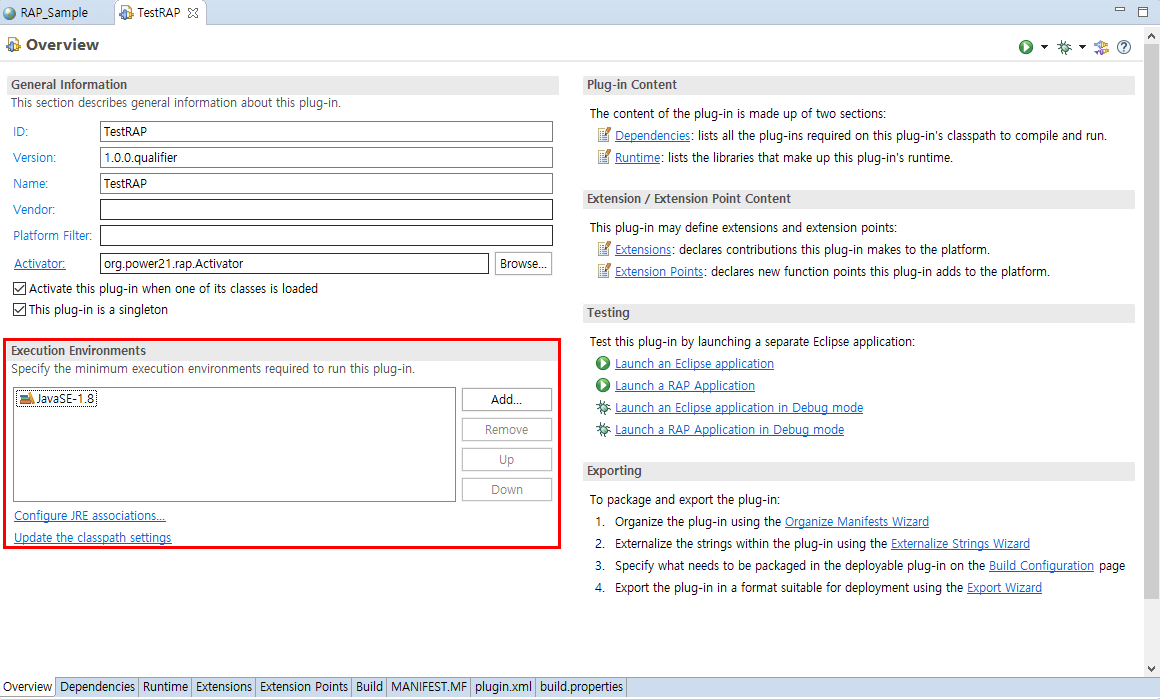
Task: Open the plugin.xml tab
Action: 503,687
